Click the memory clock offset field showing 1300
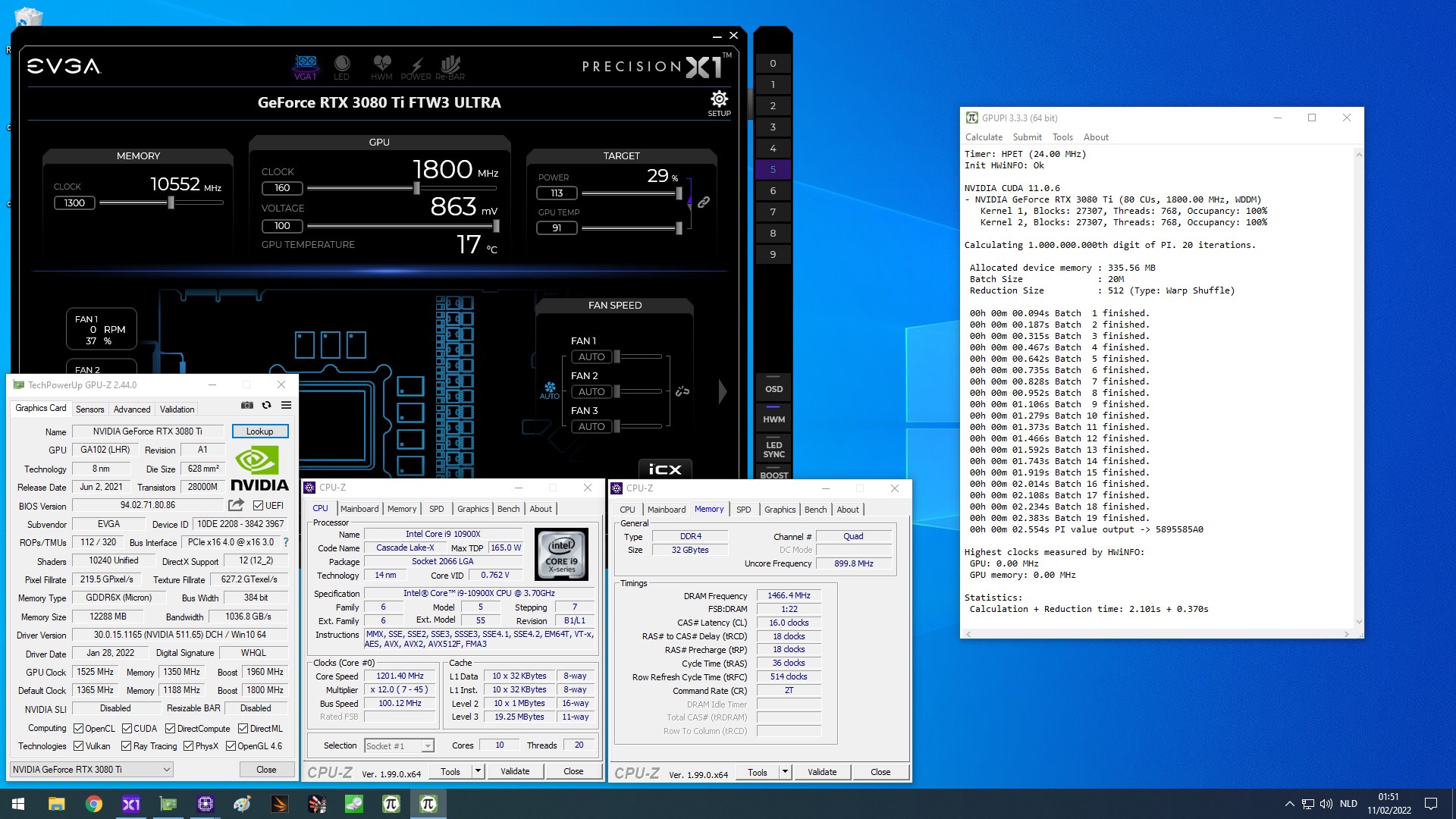Screen dimensions: 1456x819 tap(74, 202)
